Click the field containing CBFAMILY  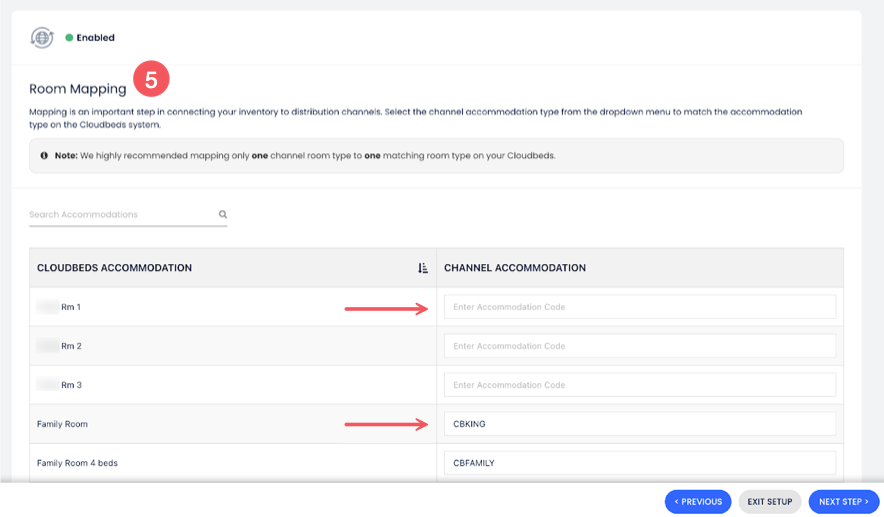(x=639, y=463)
